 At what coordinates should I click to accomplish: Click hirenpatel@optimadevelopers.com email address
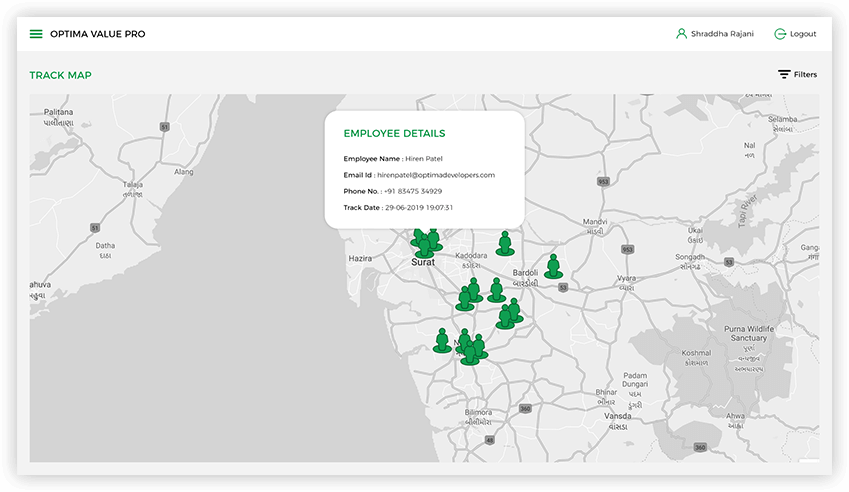[x=436, y=175]
